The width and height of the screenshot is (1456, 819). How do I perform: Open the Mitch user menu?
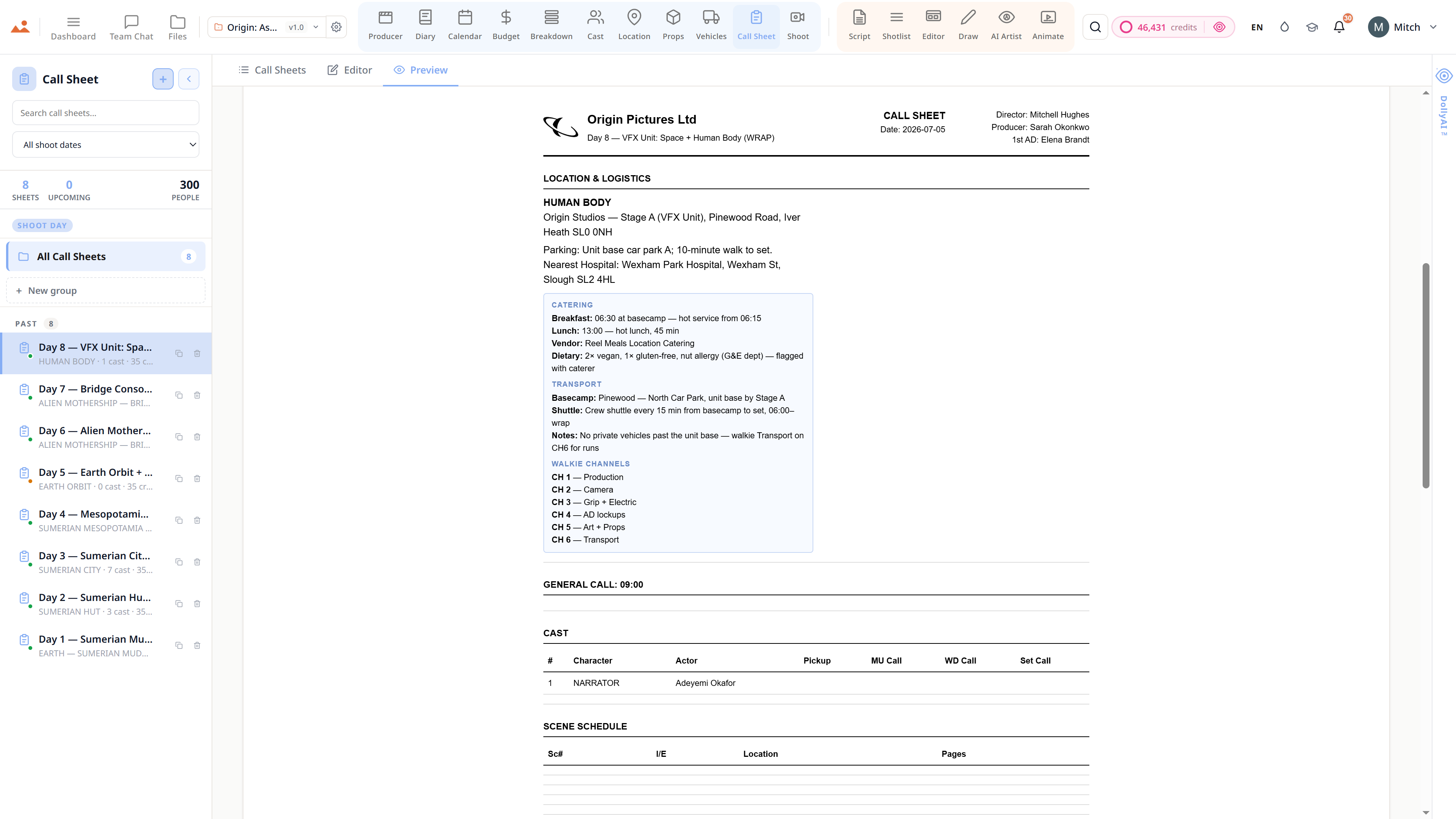1402,27
